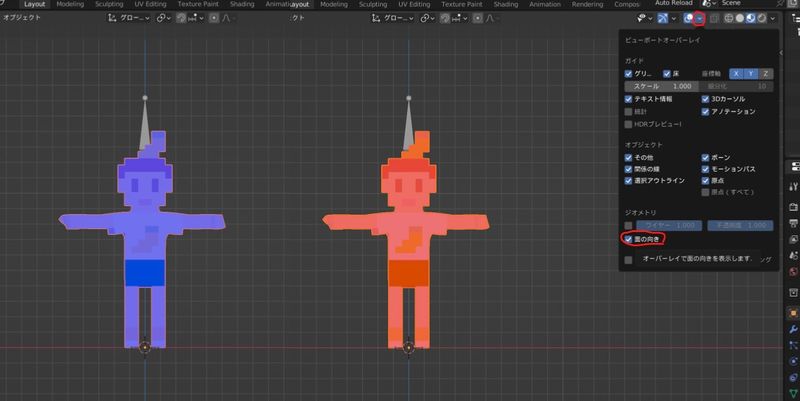
Task: Uncheck the 面の向き face orientation checkbox
Action: [628, 239]
